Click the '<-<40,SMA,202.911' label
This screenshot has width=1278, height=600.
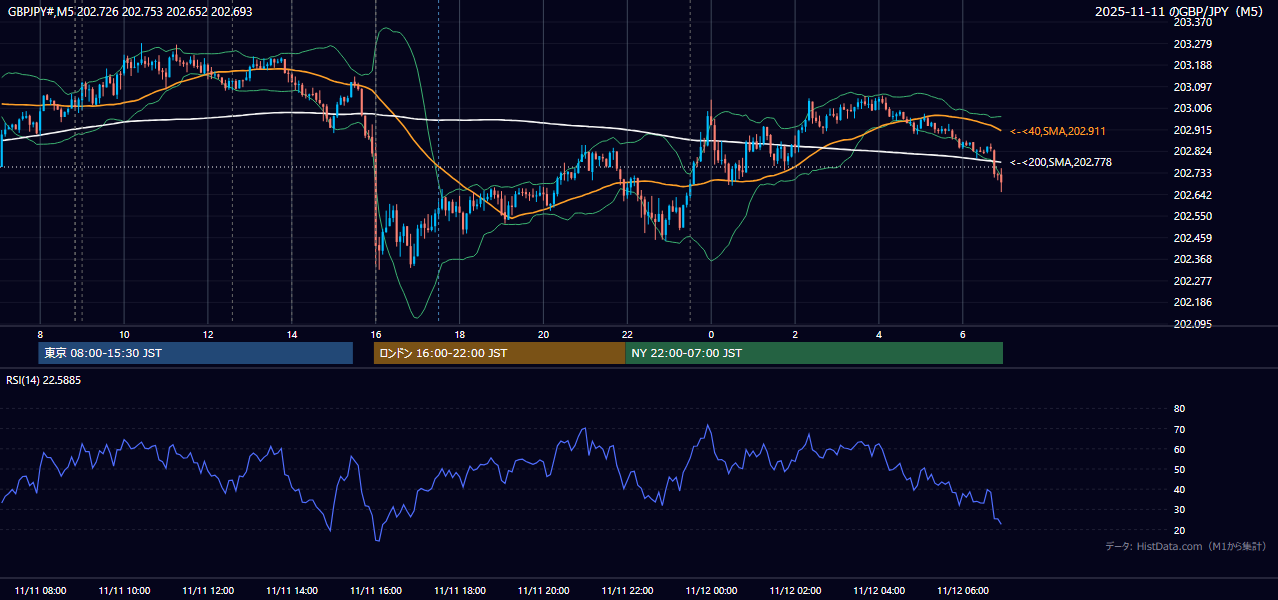1057,131
